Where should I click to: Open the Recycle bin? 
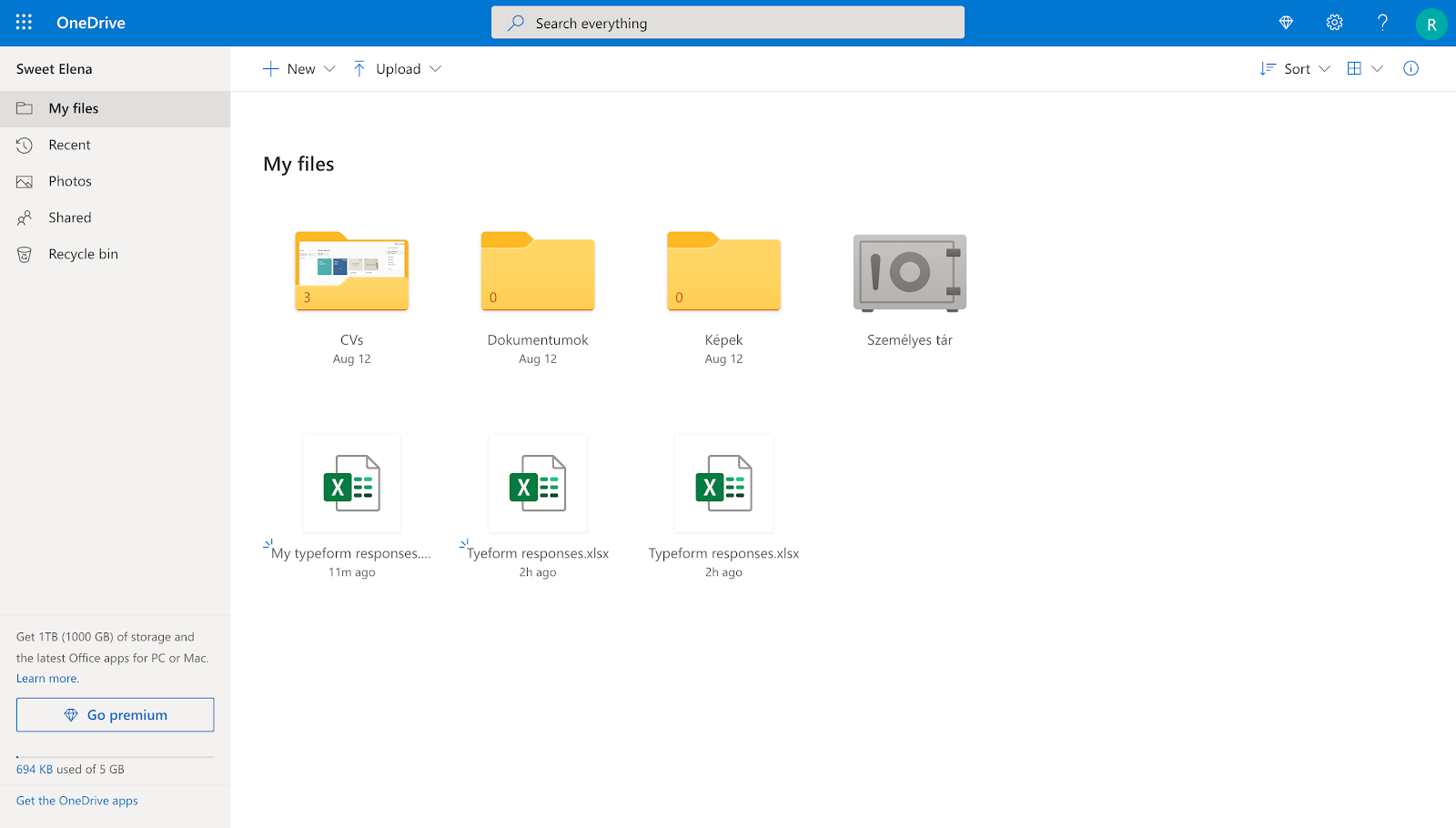coord(116,255)
